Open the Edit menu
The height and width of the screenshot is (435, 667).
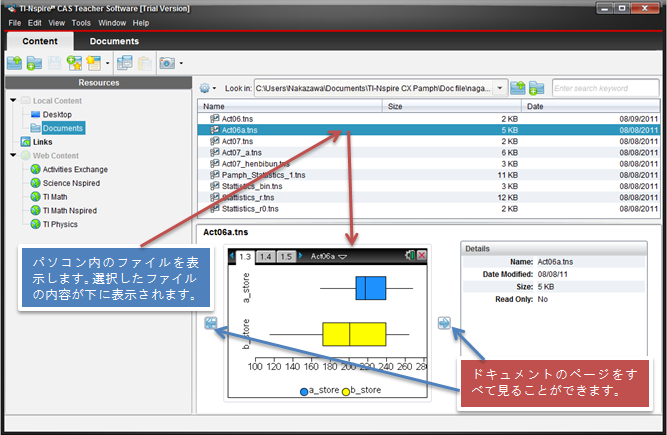(34, 23)
